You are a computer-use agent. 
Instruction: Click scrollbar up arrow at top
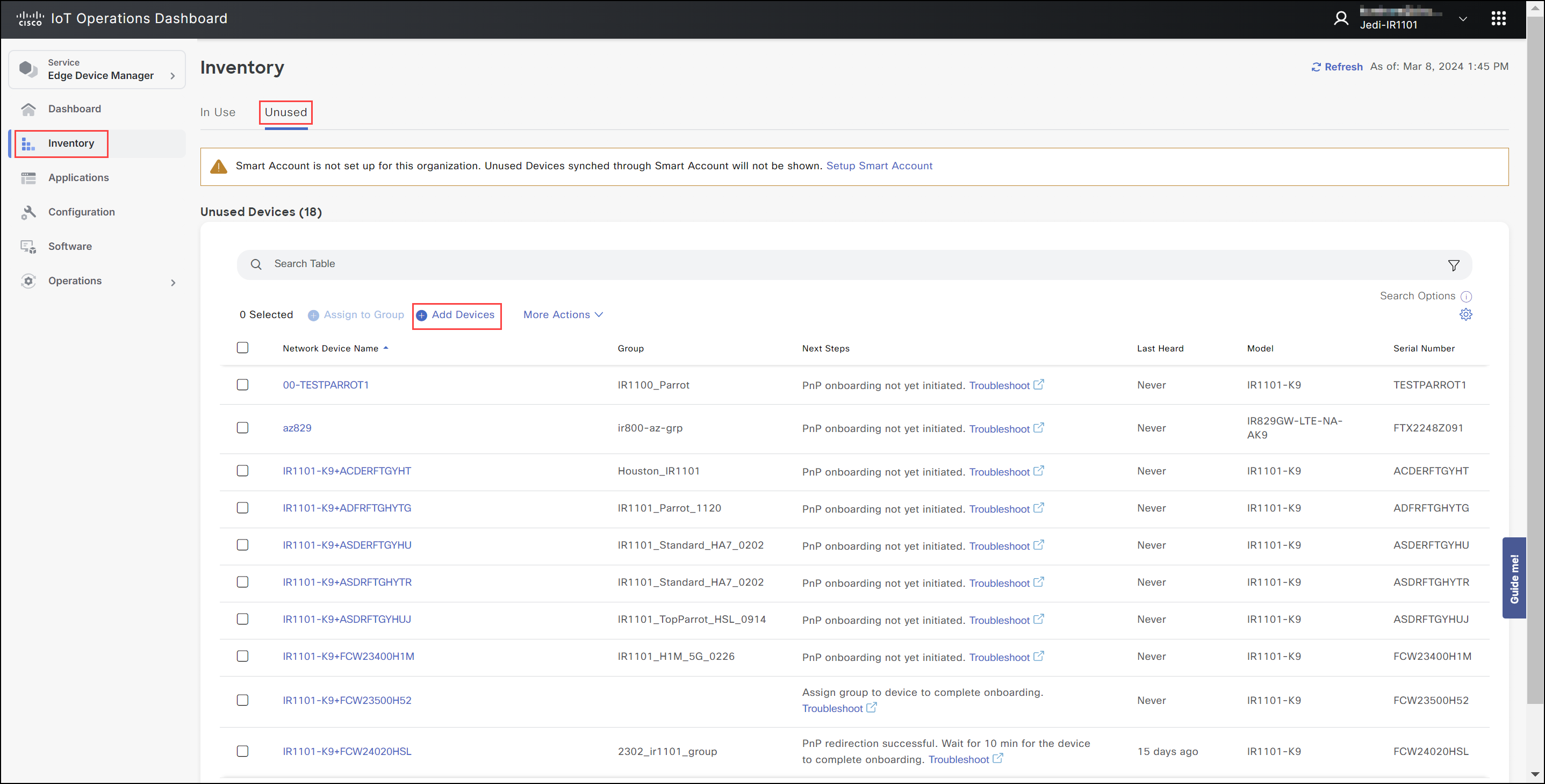(1535, 8)
